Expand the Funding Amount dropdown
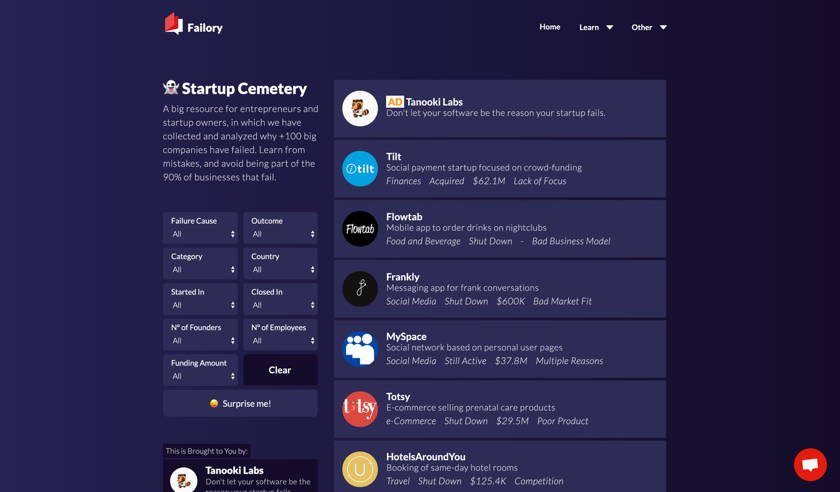 [200, 370]
